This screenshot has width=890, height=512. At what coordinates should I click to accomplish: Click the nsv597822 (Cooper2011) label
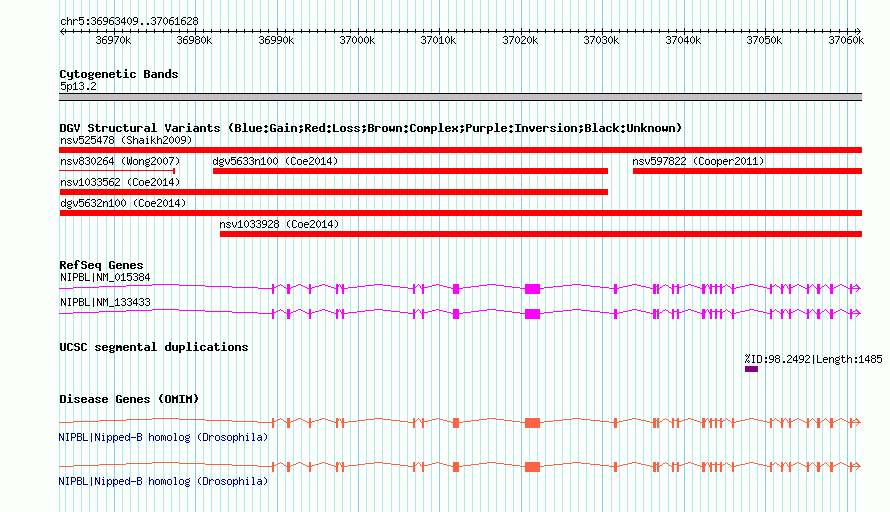coord(698,161)
